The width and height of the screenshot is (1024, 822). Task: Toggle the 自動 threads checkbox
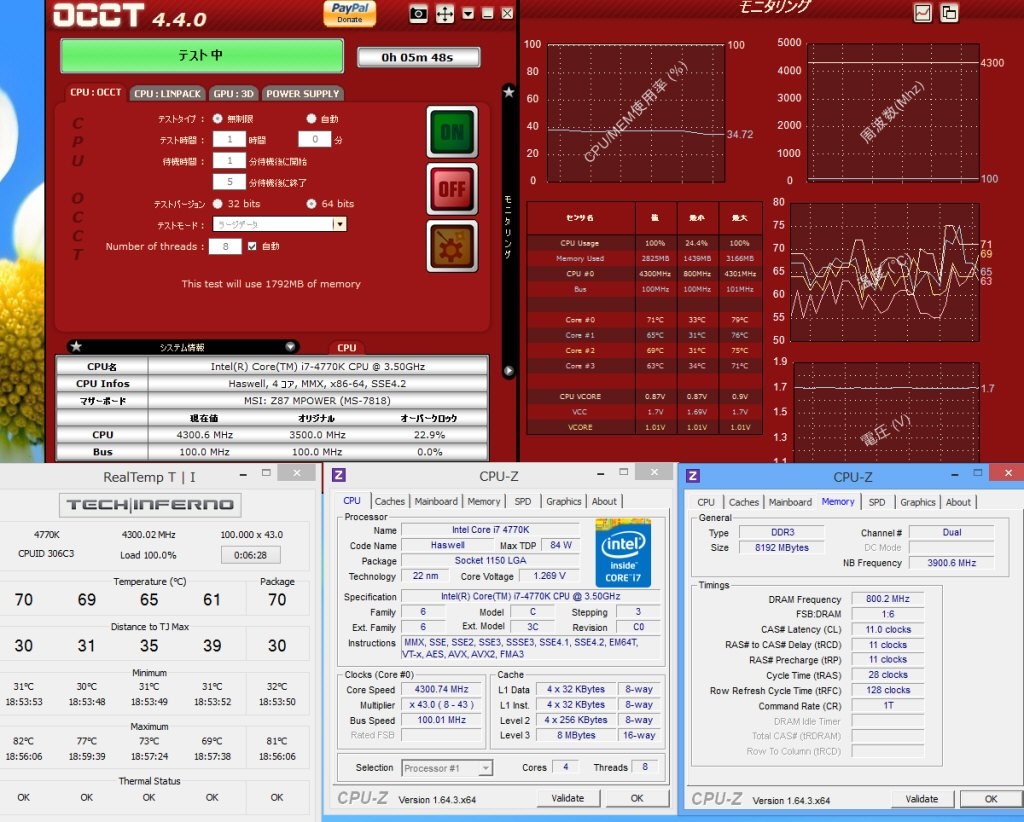point(252,246)
